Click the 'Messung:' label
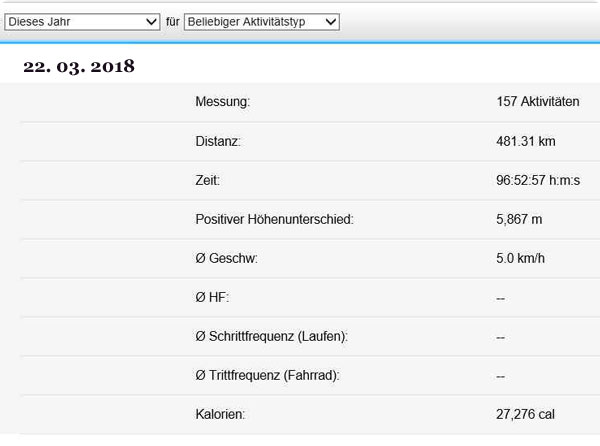 (222, 102)
